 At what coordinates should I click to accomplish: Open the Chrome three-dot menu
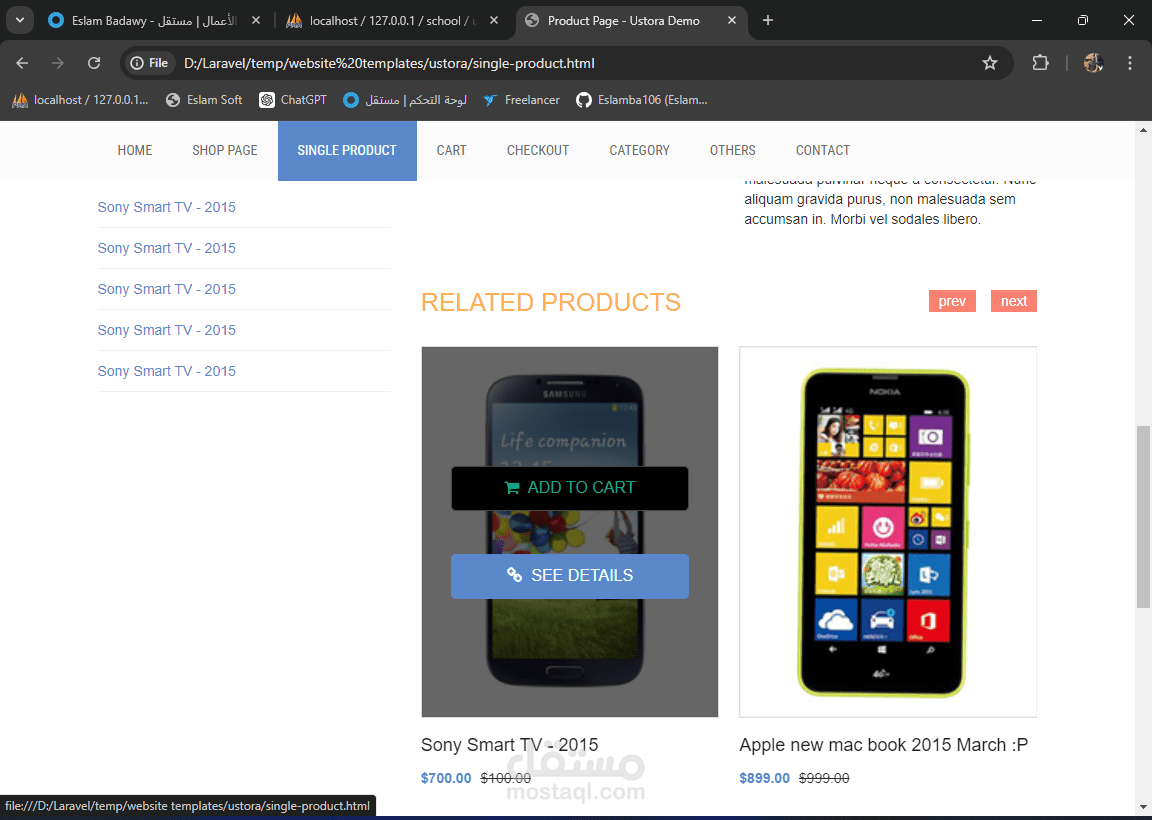click(x=1130, y=63)
